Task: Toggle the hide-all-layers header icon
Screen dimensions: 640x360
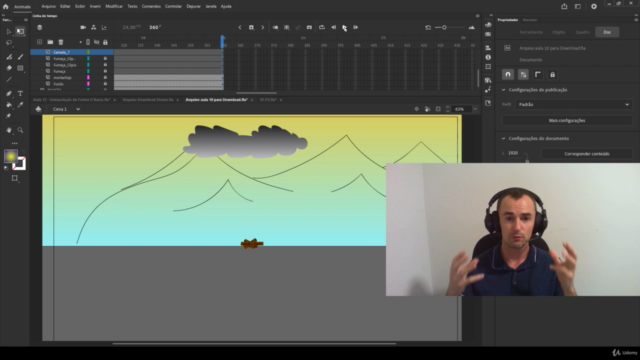Action: pos(97,42)
